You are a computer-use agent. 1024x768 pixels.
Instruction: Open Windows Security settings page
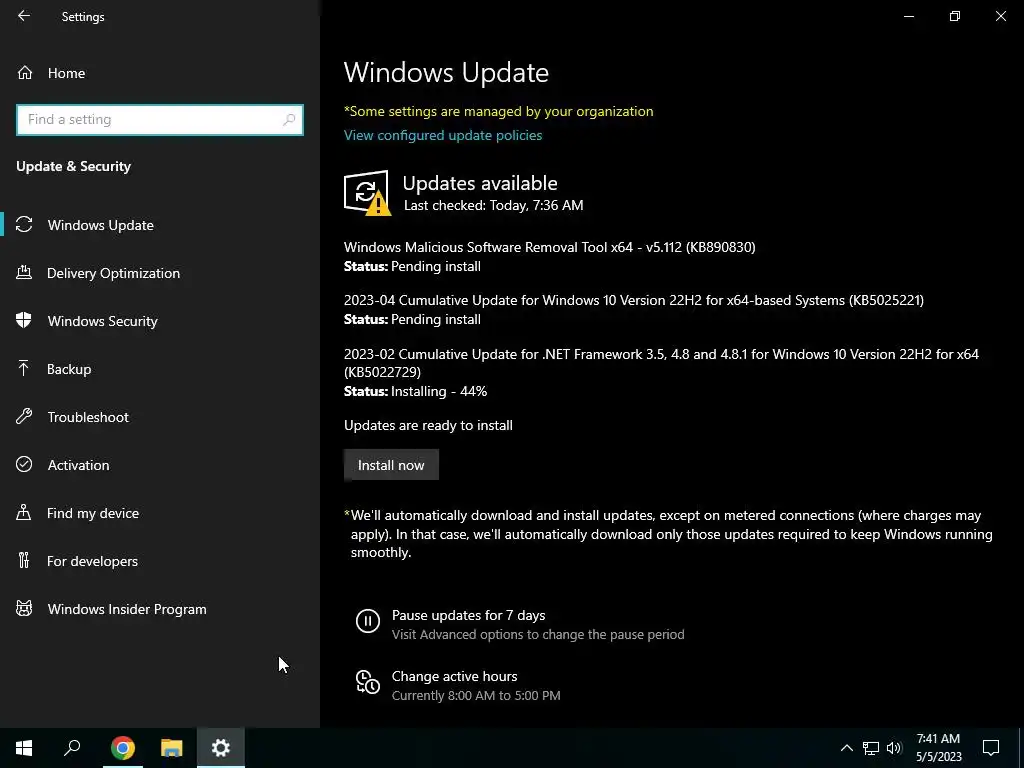tap(160, 321)
